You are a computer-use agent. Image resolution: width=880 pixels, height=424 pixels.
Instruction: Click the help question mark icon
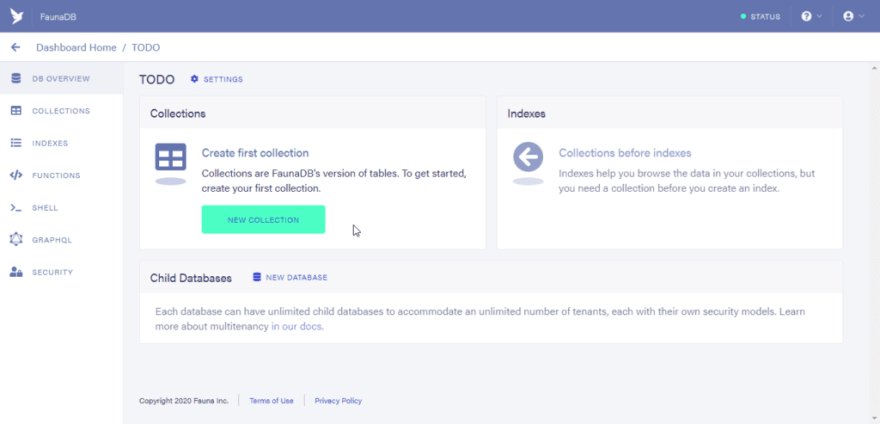coord(806,16)
